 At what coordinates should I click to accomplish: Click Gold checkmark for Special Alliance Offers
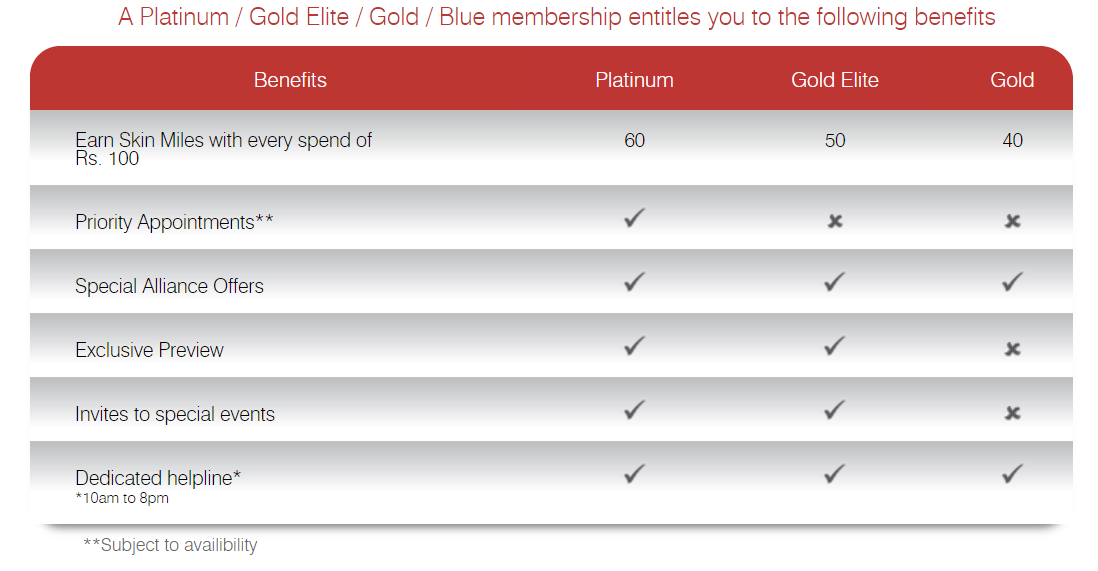1012,283
